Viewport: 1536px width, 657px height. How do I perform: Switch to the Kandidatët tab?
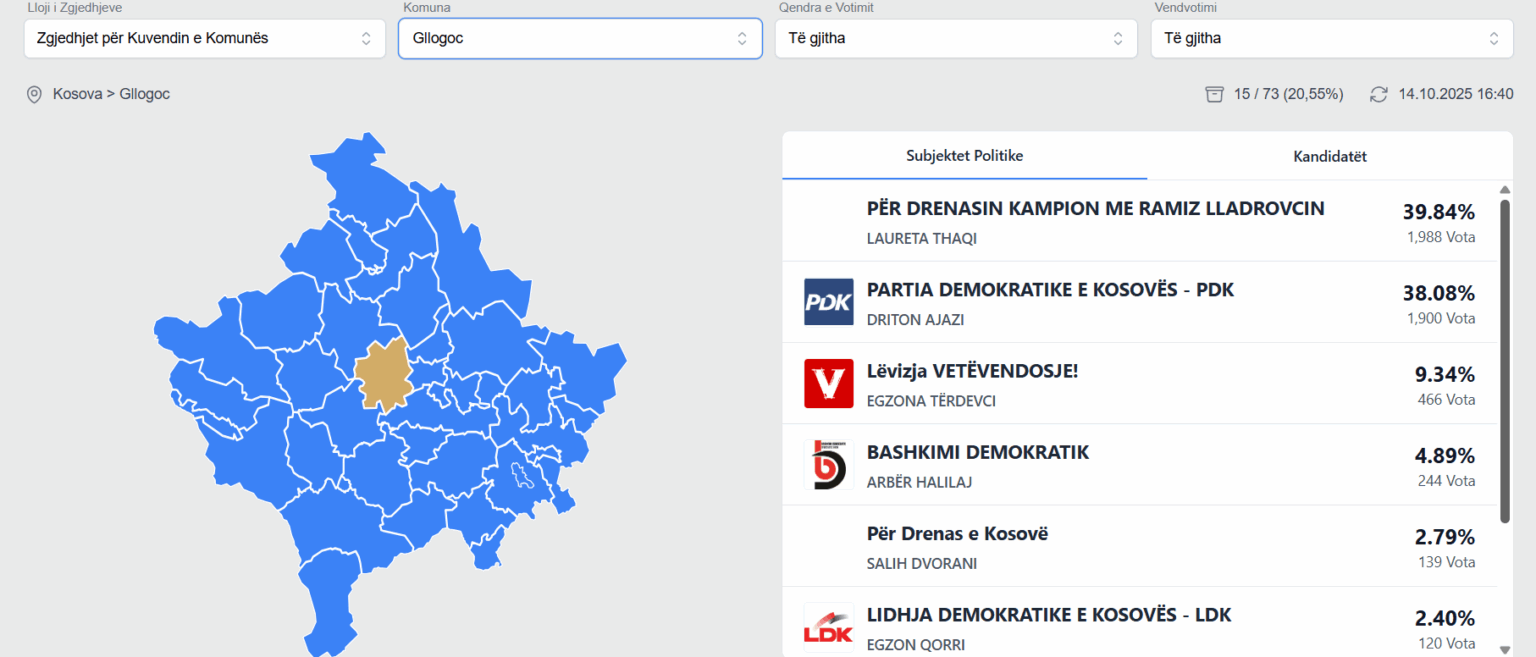[x=1330, y=156]
